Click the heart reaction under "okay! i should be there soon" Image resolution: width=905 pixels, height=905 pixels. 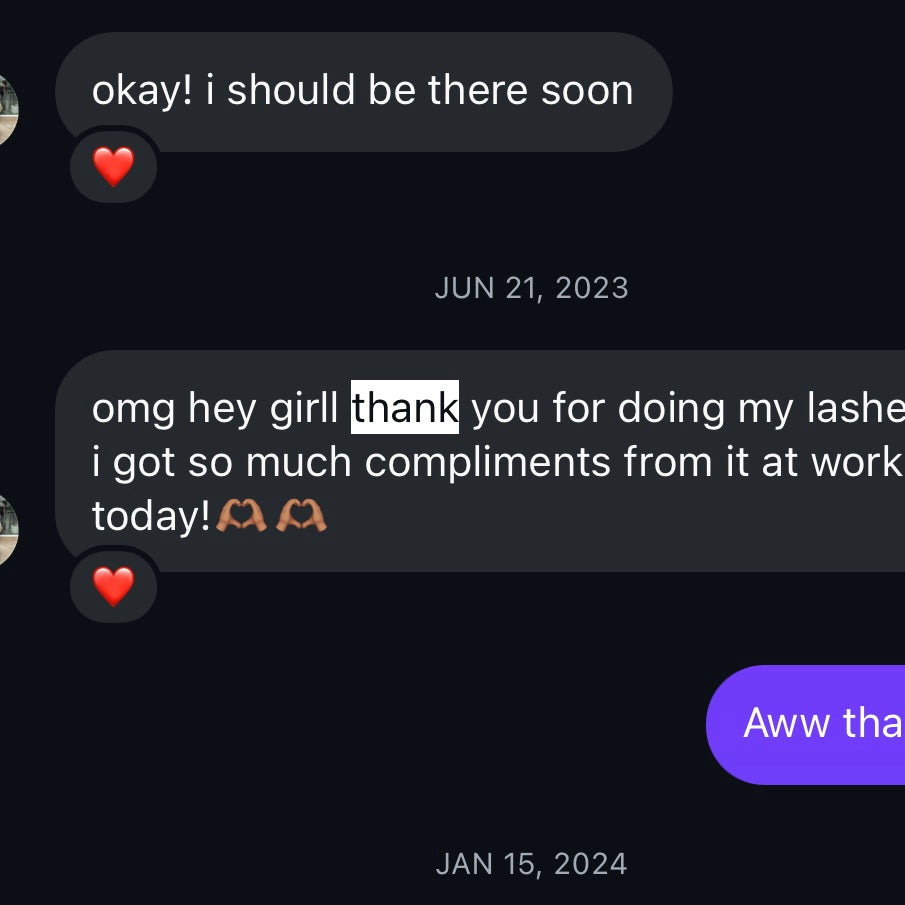pyautogui.click(x=113, y=167)
